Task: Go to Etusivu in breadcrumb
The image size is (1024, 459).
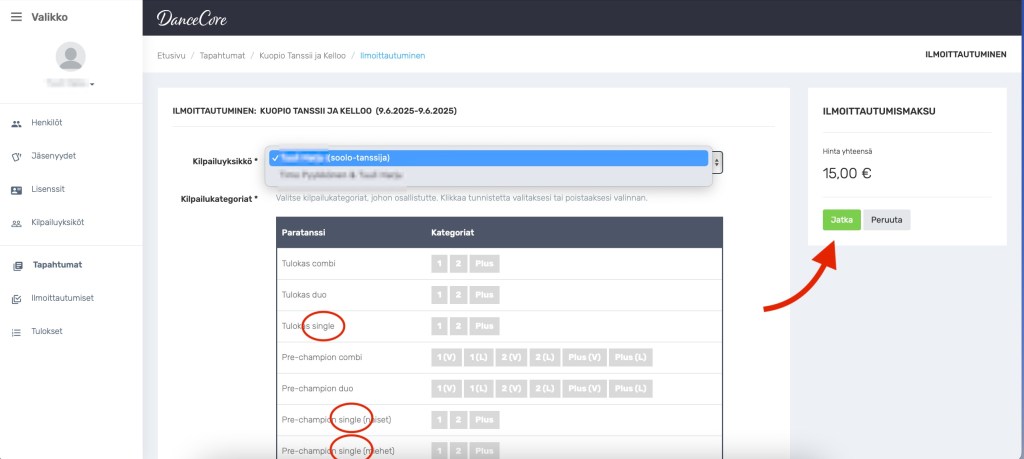Action: [171, 55]
